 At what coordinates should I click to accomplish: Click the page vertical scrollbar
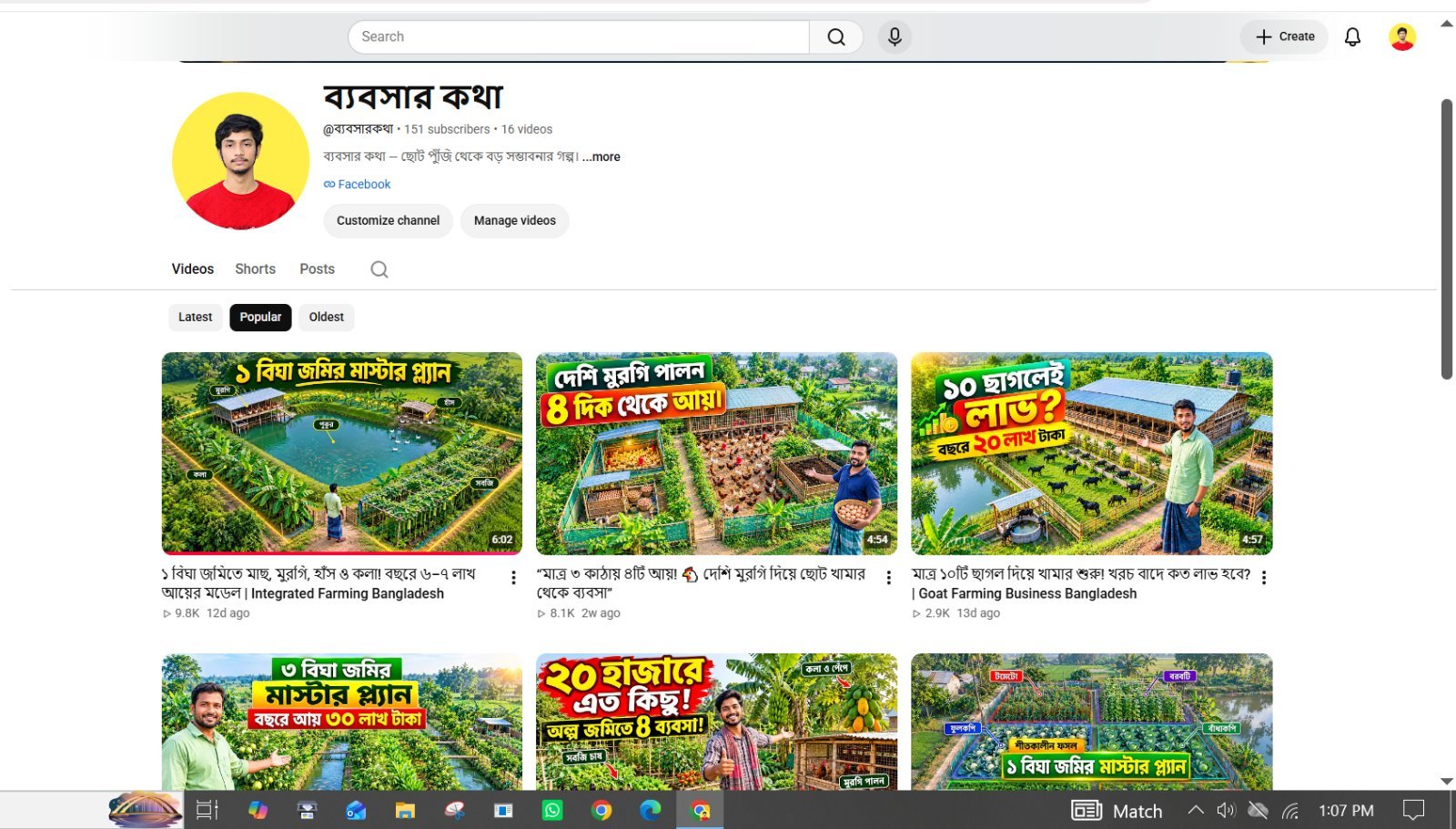(x=1446, y=238)
